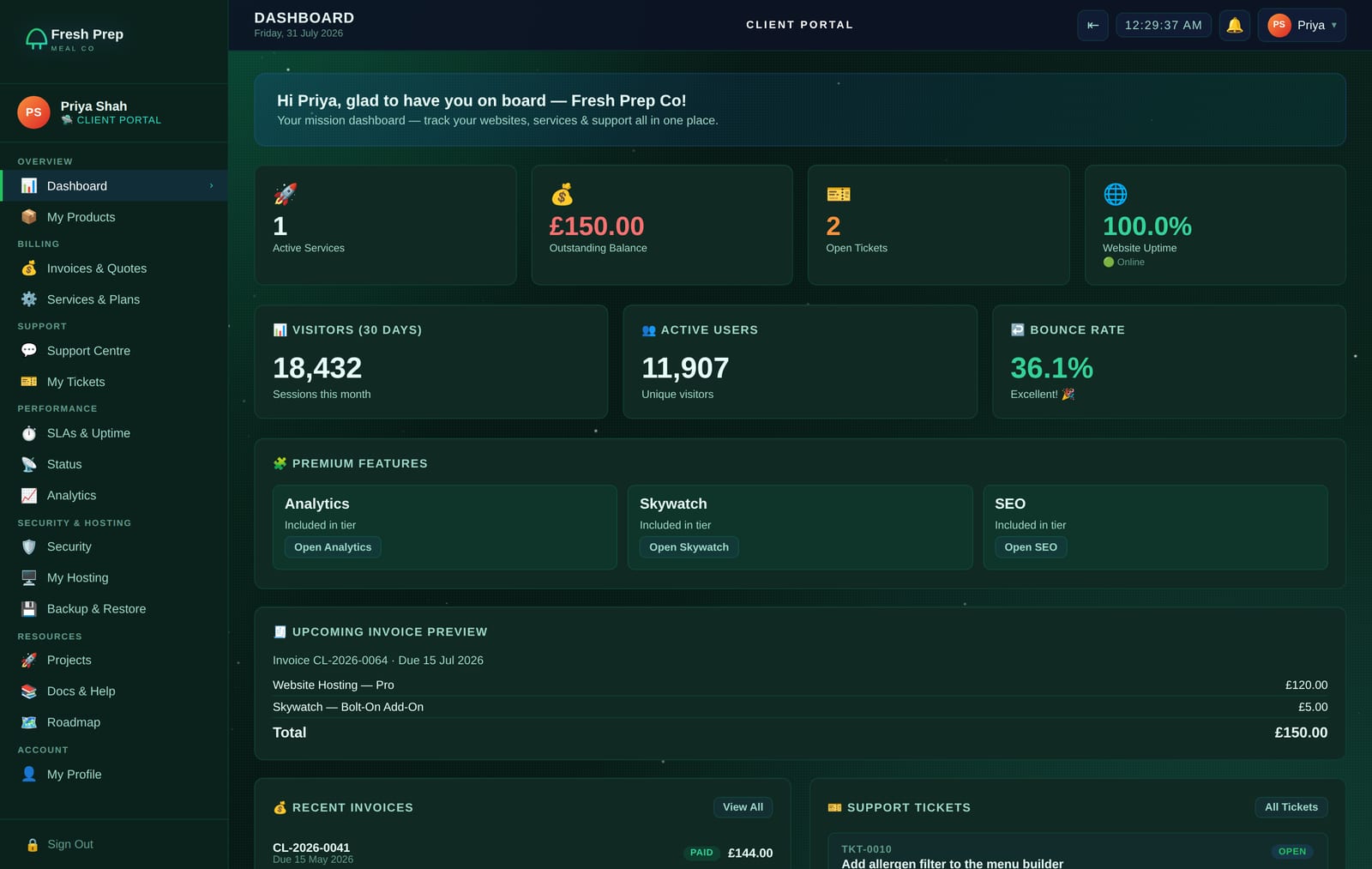This screenshot has width=1372, height=869.
Task: Click the Sign Out lock icon
Action: point(33,845)
